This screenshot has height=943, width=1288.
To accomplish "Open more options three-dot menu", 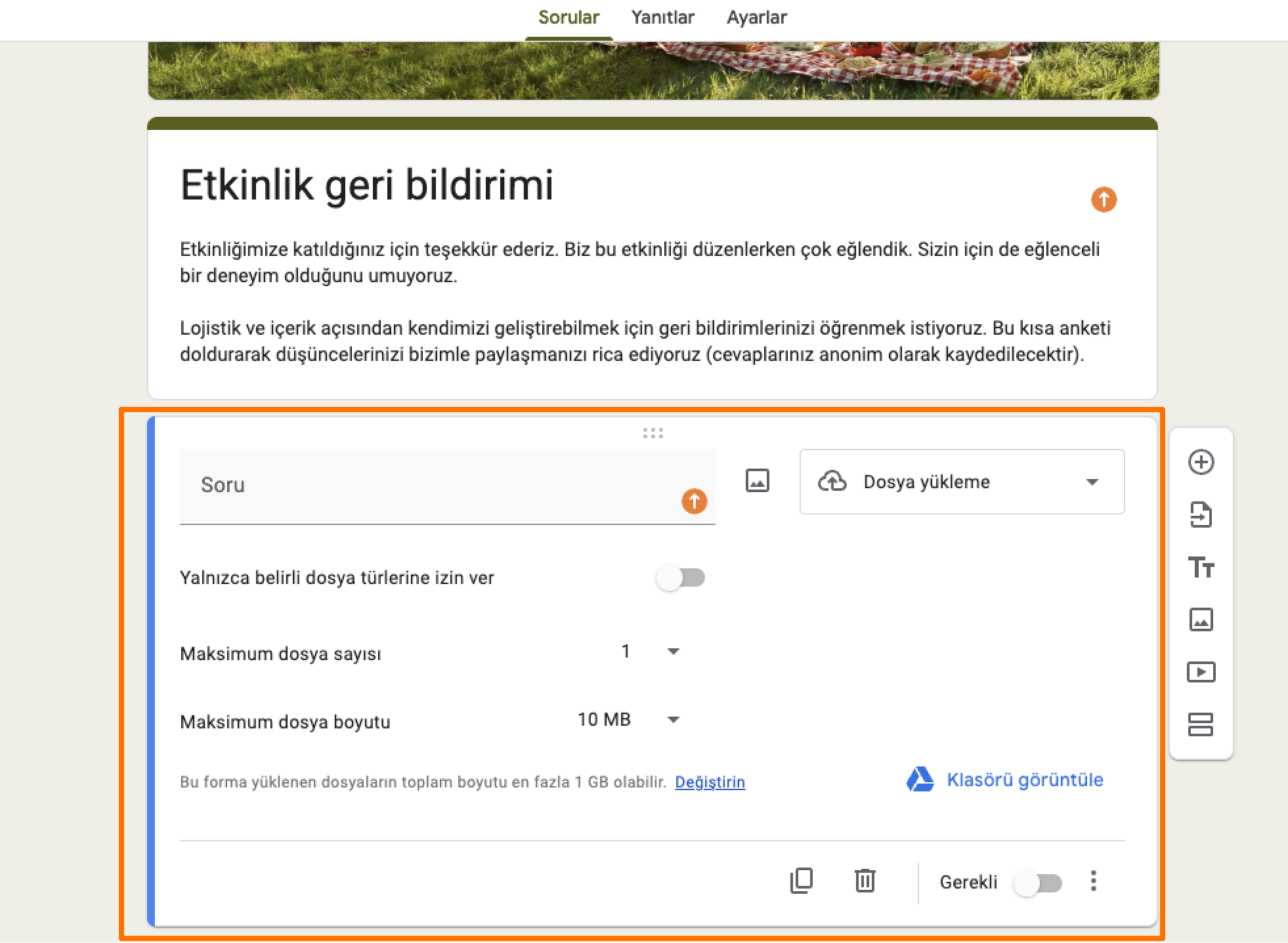I will 1093,881.
